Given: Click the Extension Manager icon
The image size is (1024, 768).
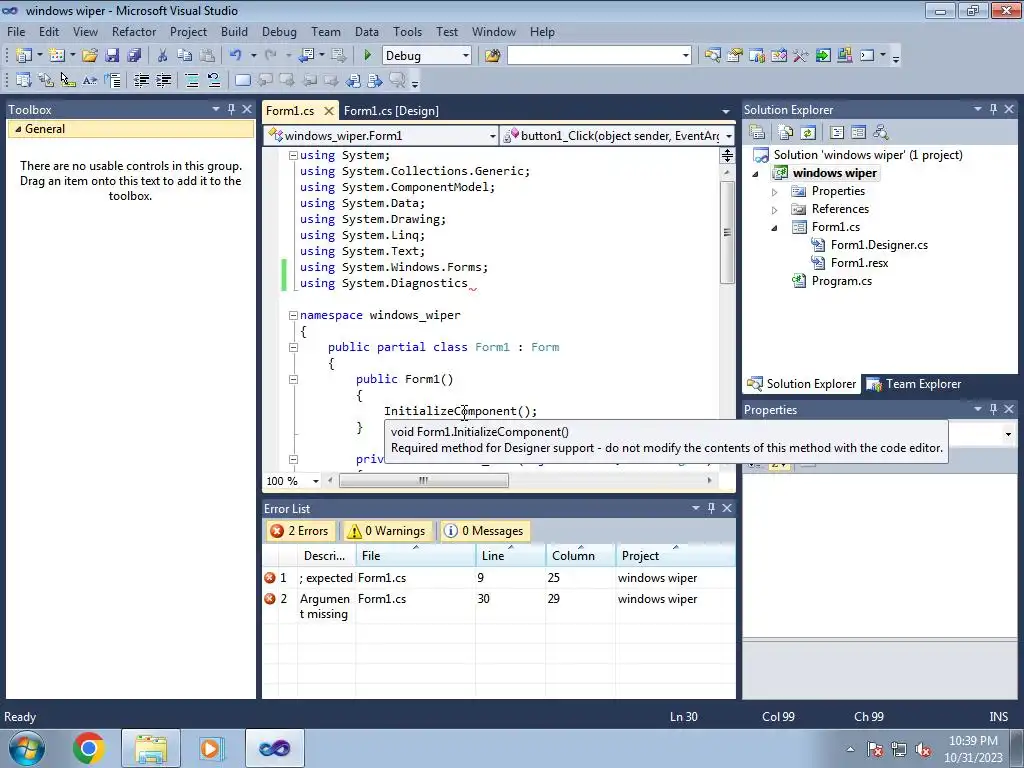Looking at the screenshot, I should (x=844, y=56).
